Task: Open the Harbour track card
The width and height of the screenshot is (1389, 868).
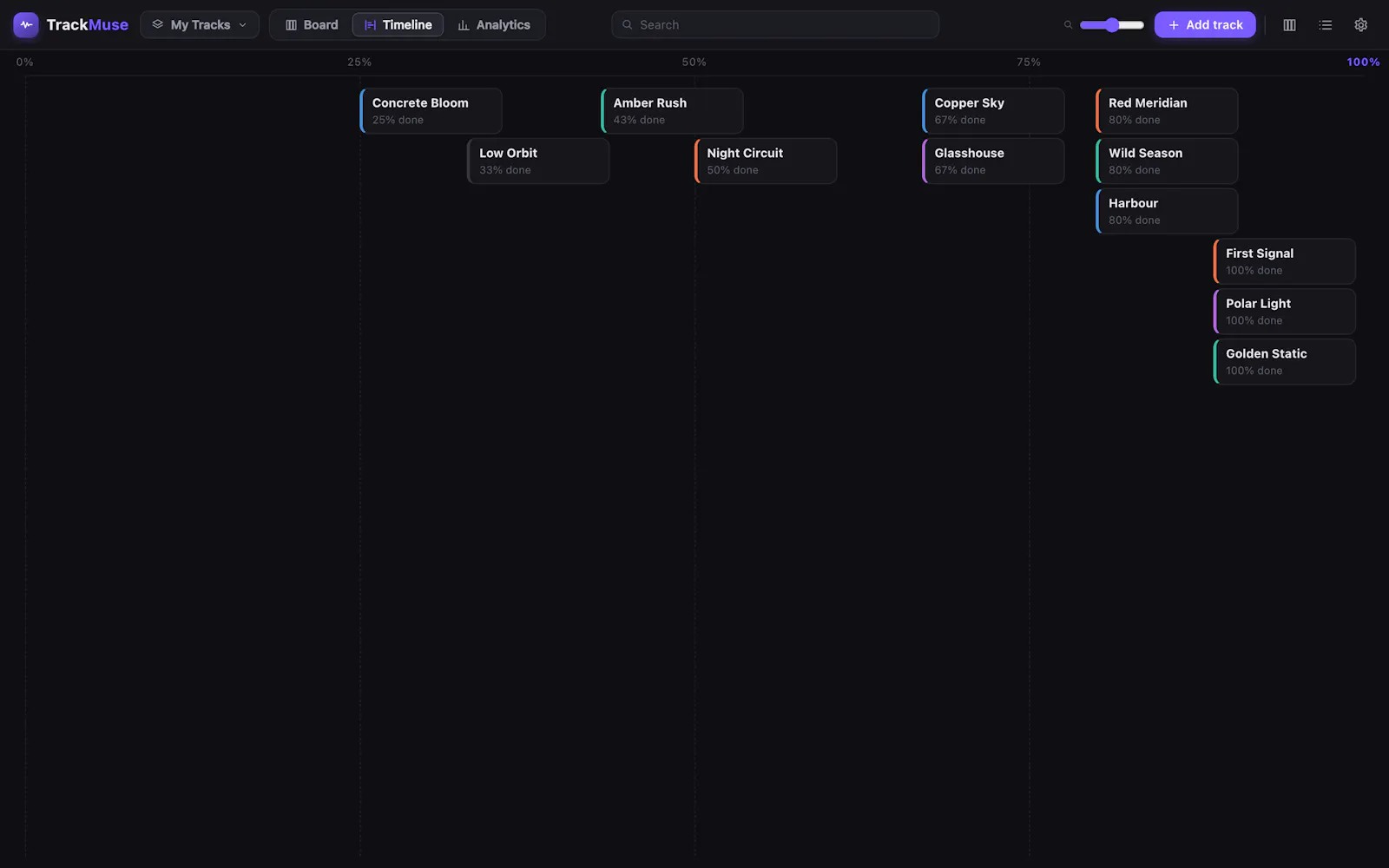Action: point(1167,211)
